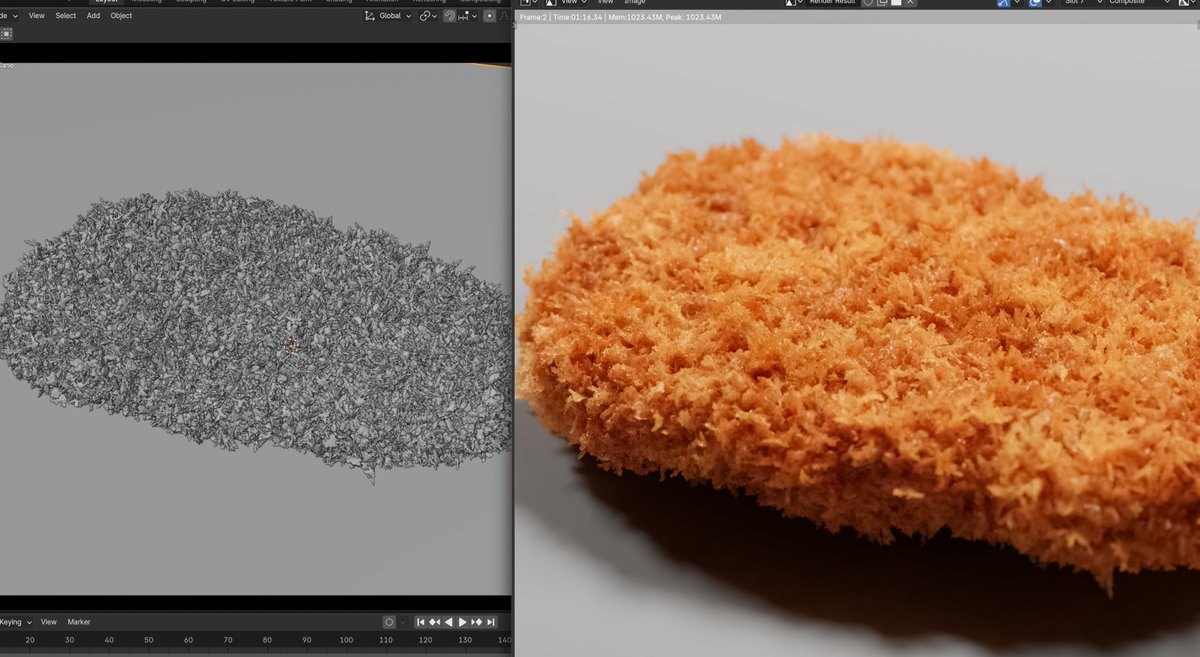
Task: Toggle proportional editing in viewport header
Action: click(x=490, y=16)
